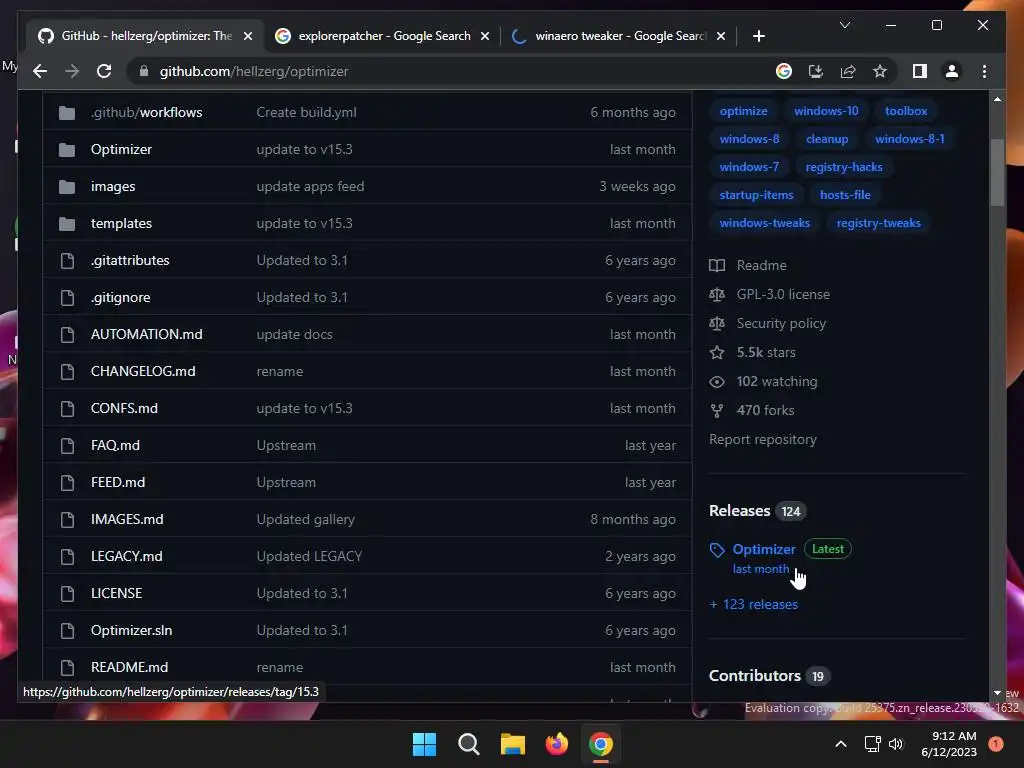The height and width of the screenshot is (768, 1024).
Task: Open the .github/workflows folder
Action: 146,112
